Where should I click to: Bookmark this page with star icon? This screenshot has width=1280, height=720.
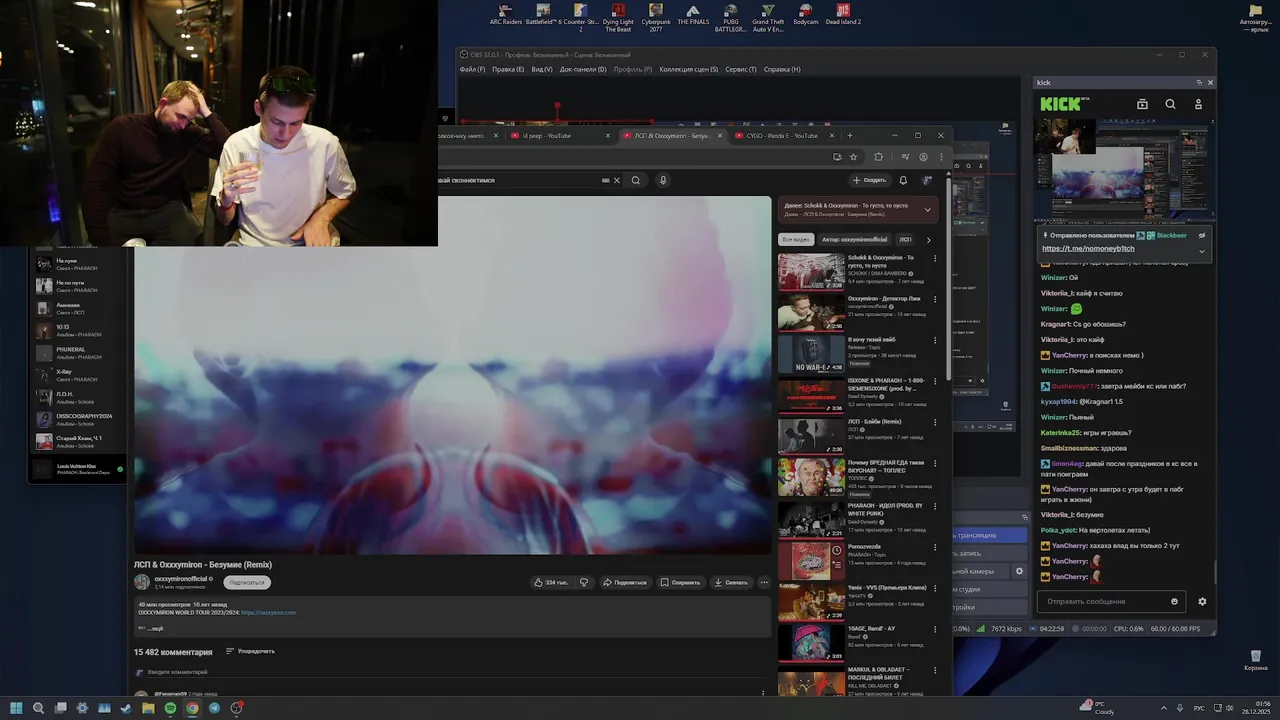(853, 157)
